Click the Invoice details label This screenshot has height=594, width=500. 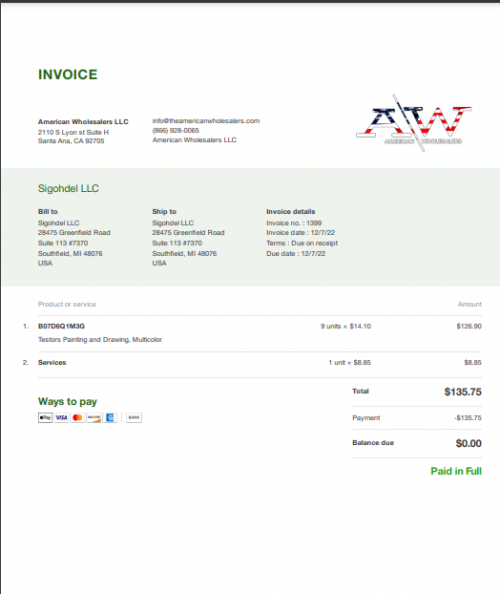click(x=291, y=211)
